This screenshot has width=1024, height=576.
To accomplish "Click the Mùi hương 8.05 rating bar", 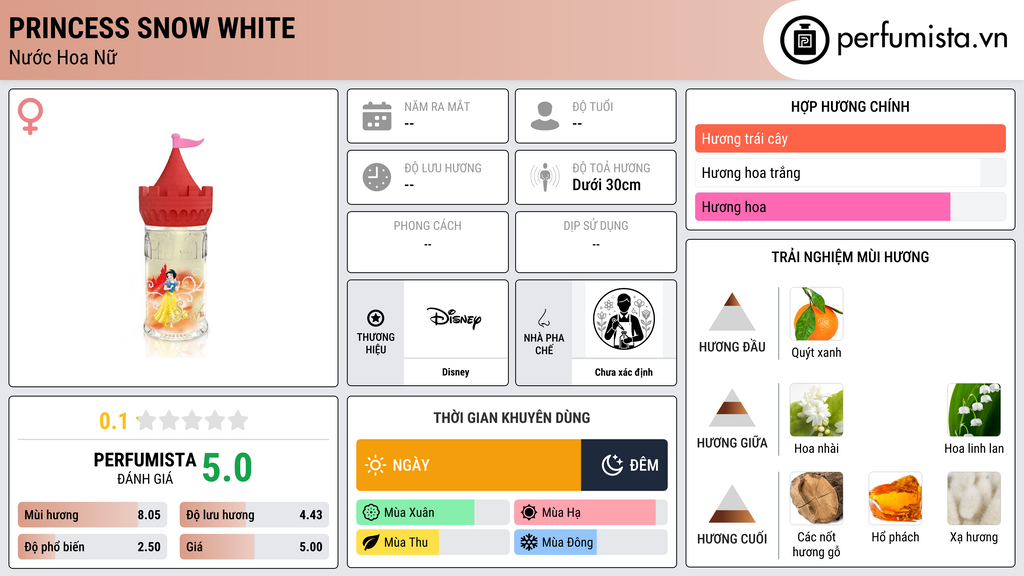I will (93, 515).
